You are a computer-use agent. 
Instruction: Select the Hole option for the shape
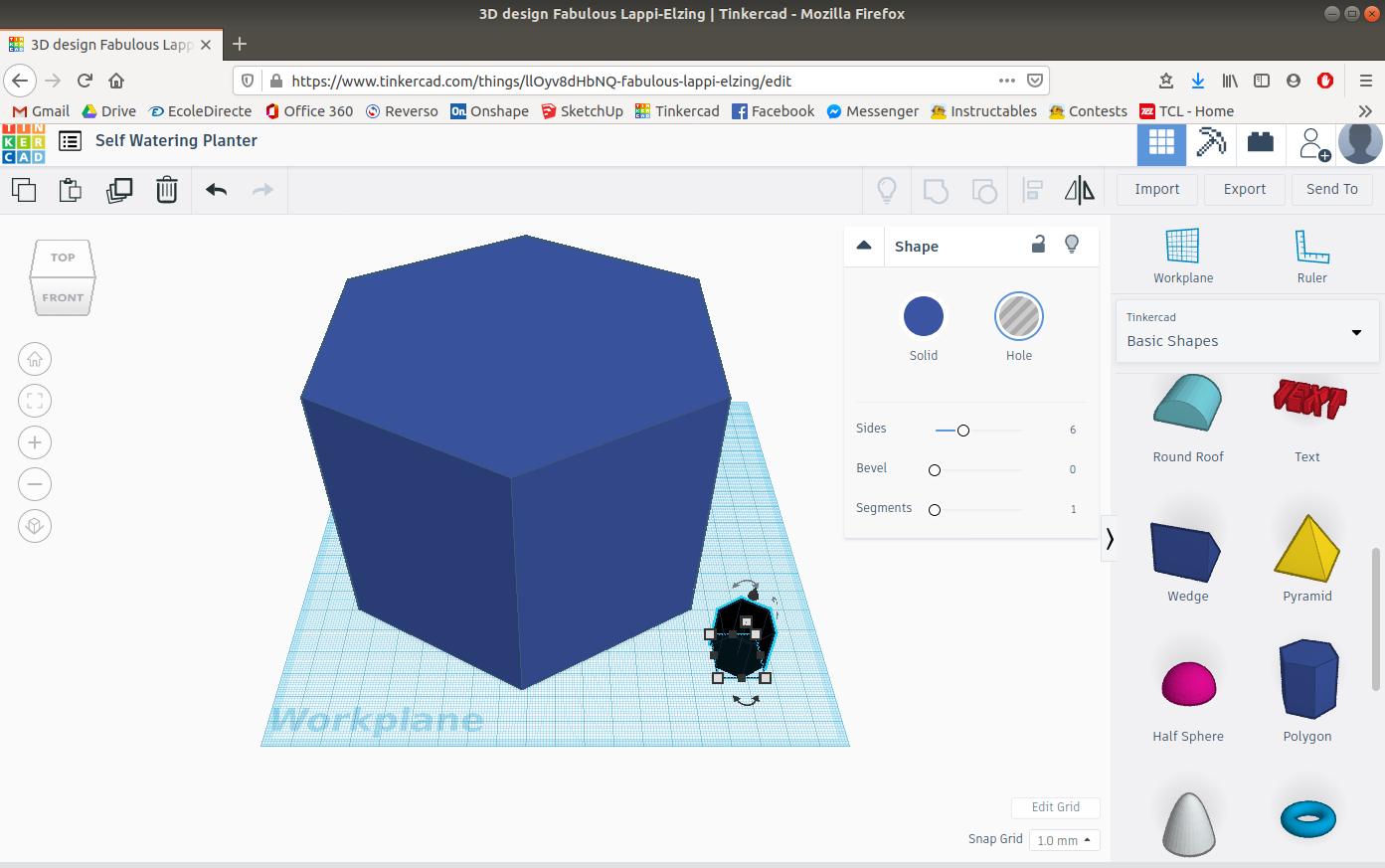(1018, 315)
